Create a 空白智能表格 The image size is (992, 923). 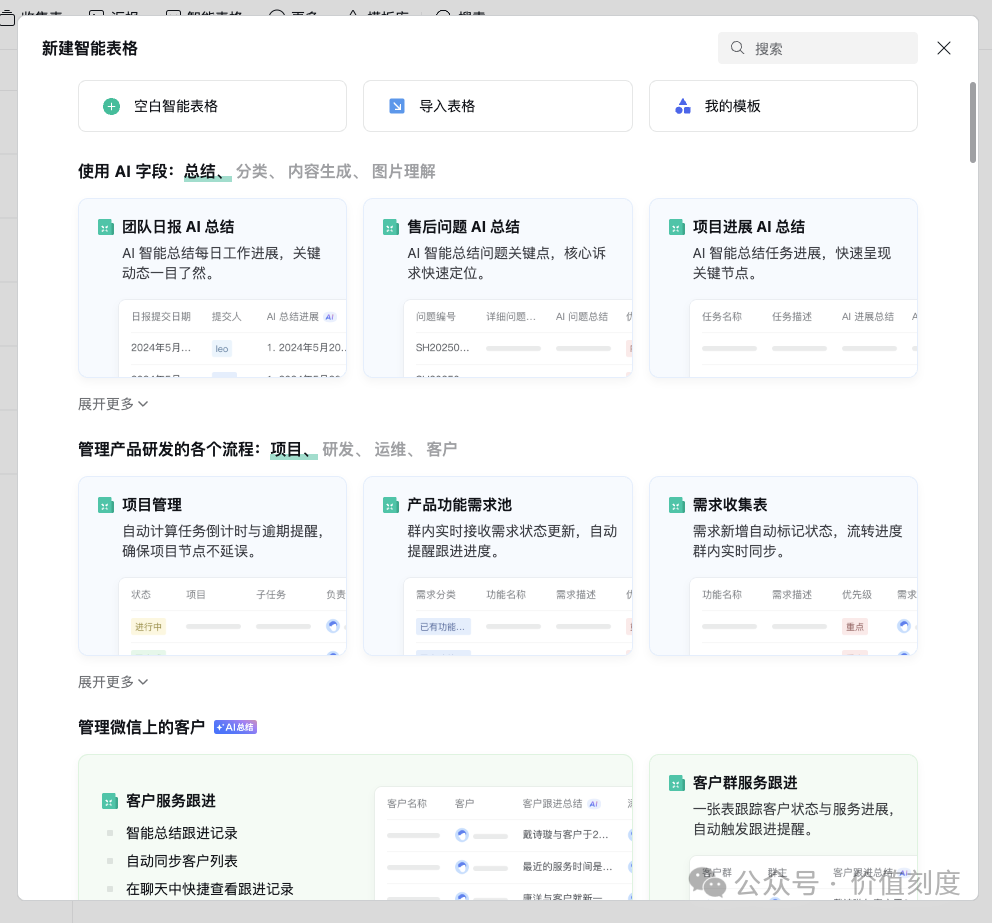[213, 106]
